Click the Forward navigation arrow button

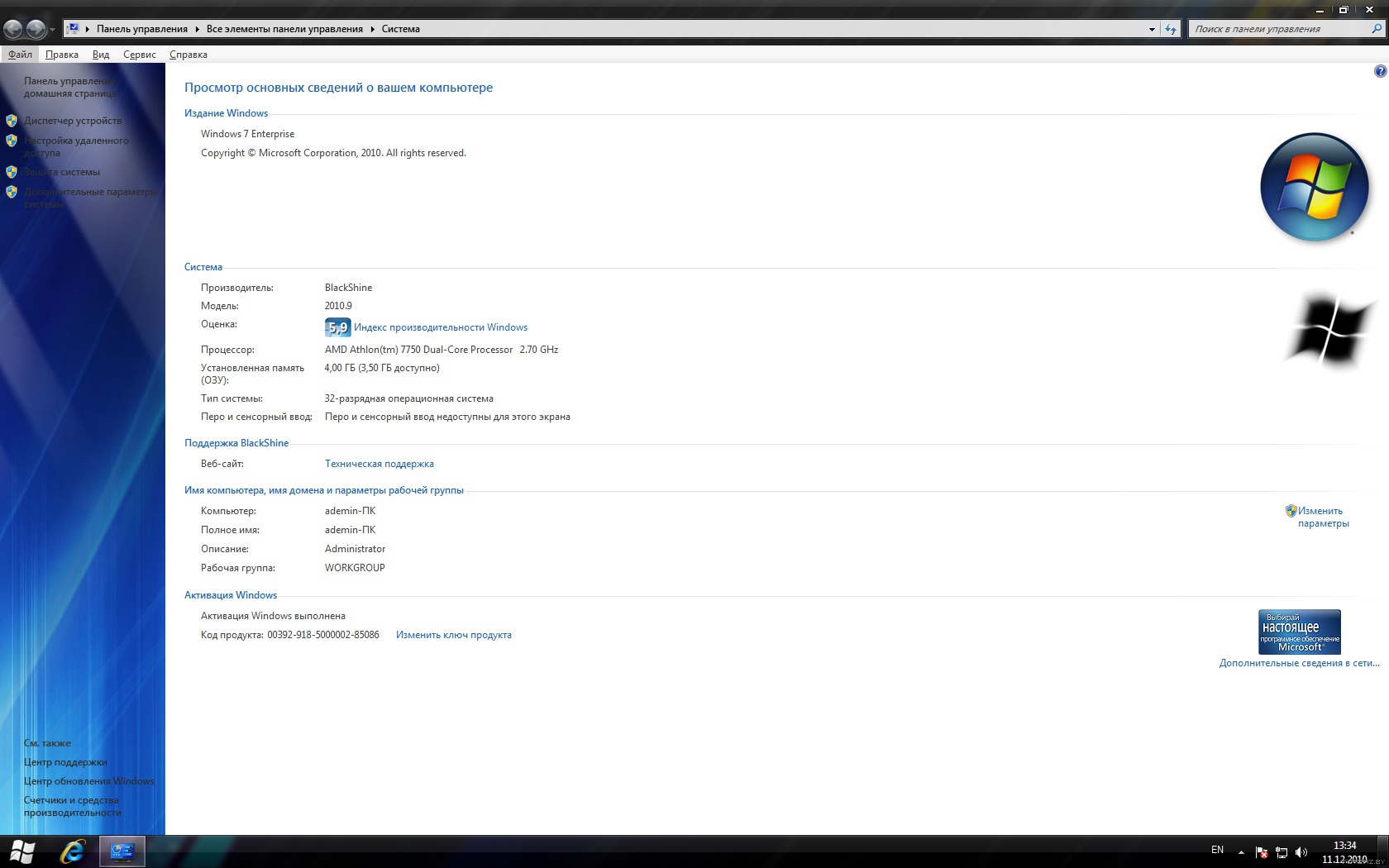tap(36, 29)
